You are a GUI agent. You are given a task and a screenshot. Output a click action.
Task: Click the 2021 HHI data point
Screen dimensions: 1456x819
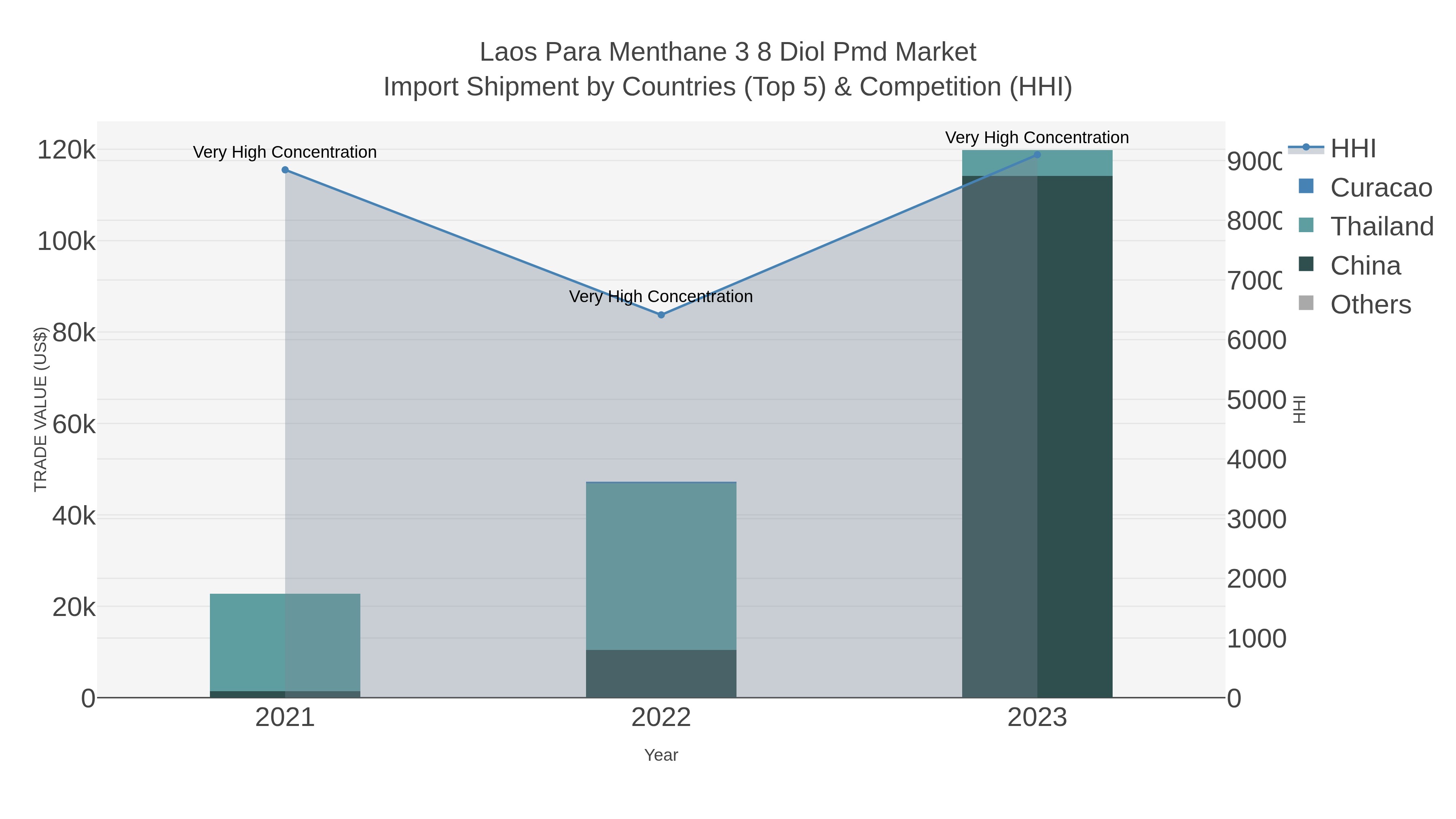(x=285, y=170)
